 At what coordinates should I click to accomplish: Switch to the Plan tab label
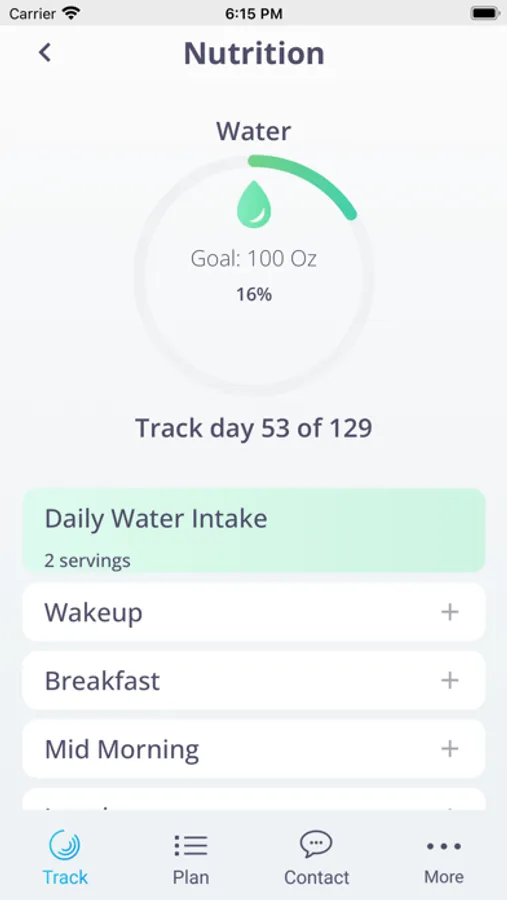click(x=191, y=877)
